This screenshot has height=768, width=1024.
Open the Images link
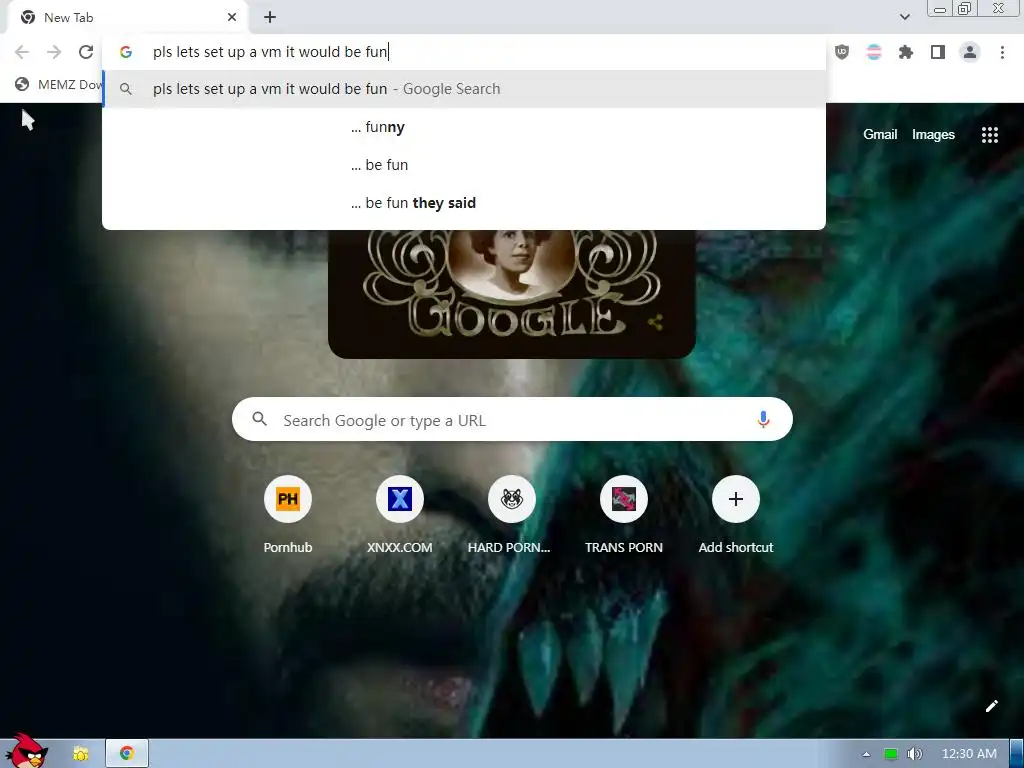[933, 135]
